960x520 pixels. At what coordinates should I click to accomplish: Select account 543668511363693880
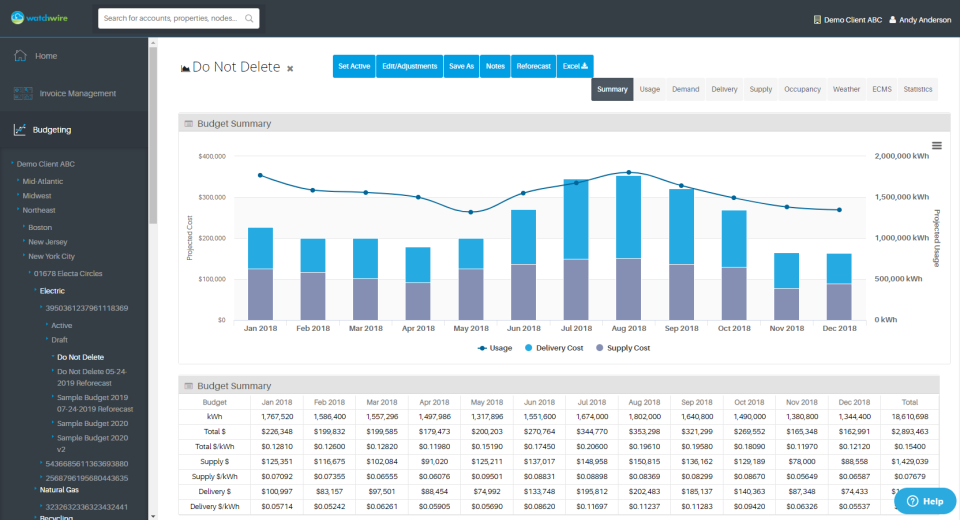86,464
